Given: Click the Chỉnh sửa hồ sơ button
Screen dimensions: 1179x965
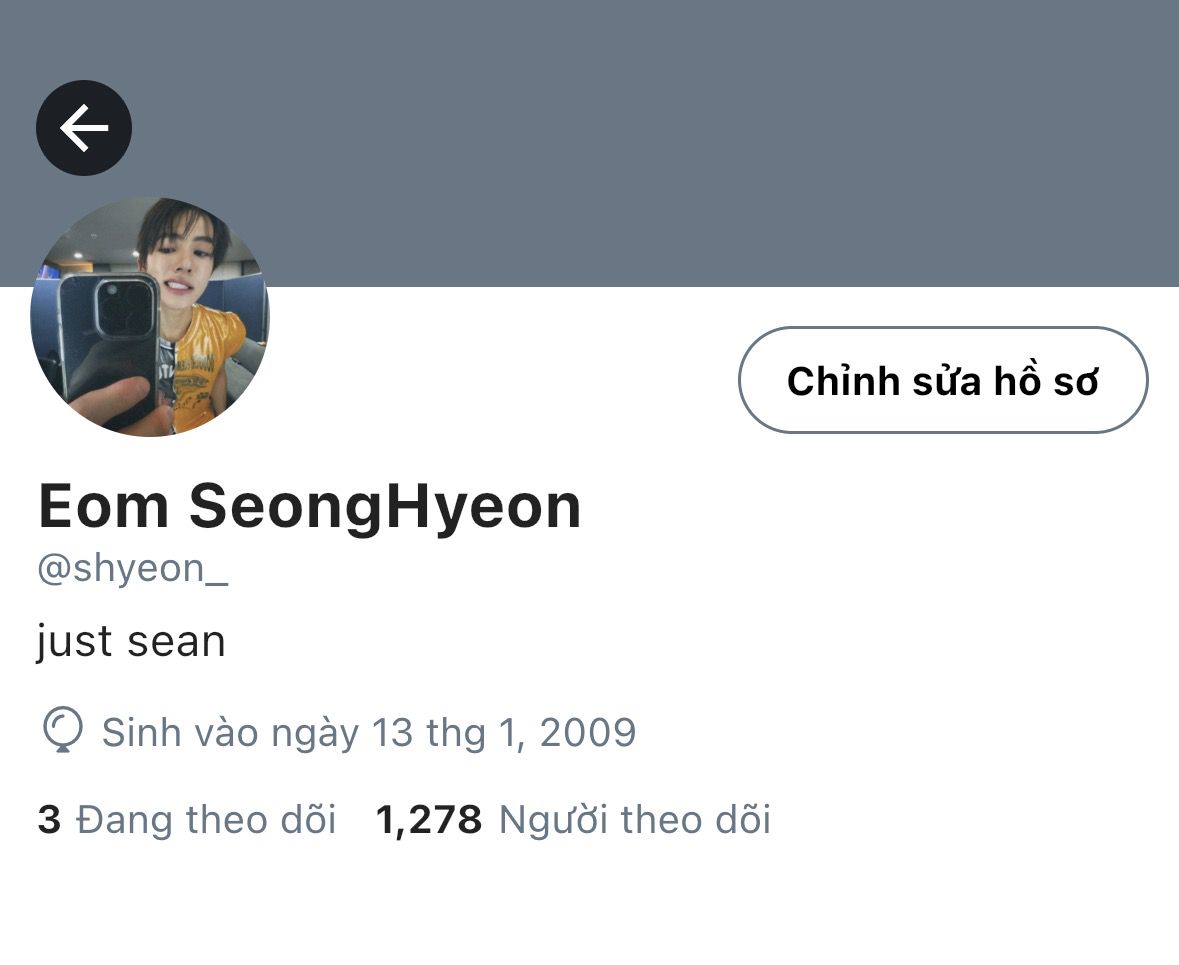Looking at the screenshot, I should (943, 380).
